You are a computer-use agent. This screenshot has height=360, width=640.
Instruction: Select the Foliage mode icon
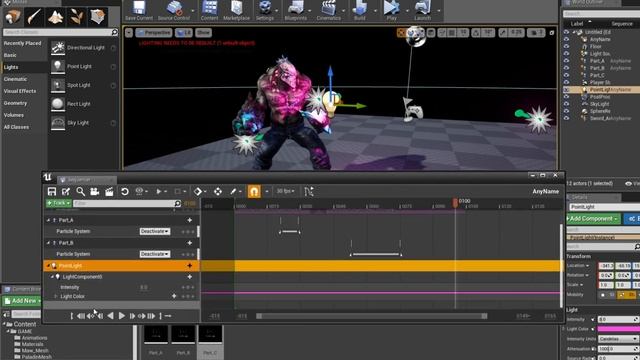(x=76, y=17)
